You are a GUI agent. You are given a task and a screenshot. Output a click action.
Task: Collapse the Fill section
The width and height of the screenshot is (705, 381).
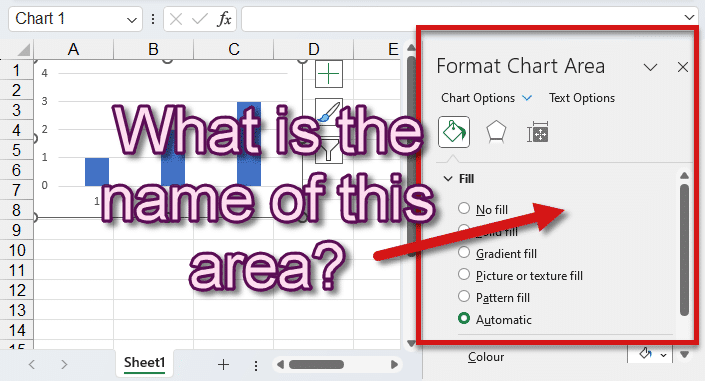[448, 179]
